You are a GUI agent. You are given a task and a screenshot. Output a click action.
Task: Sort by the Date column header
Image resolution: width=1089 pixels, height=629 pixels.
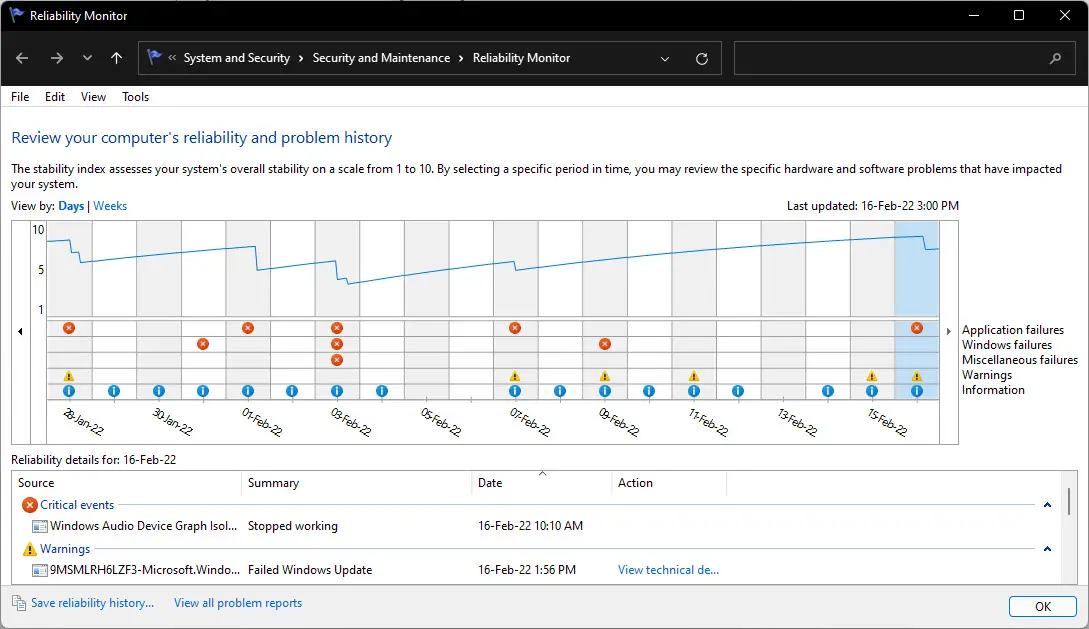click(542, 483)
